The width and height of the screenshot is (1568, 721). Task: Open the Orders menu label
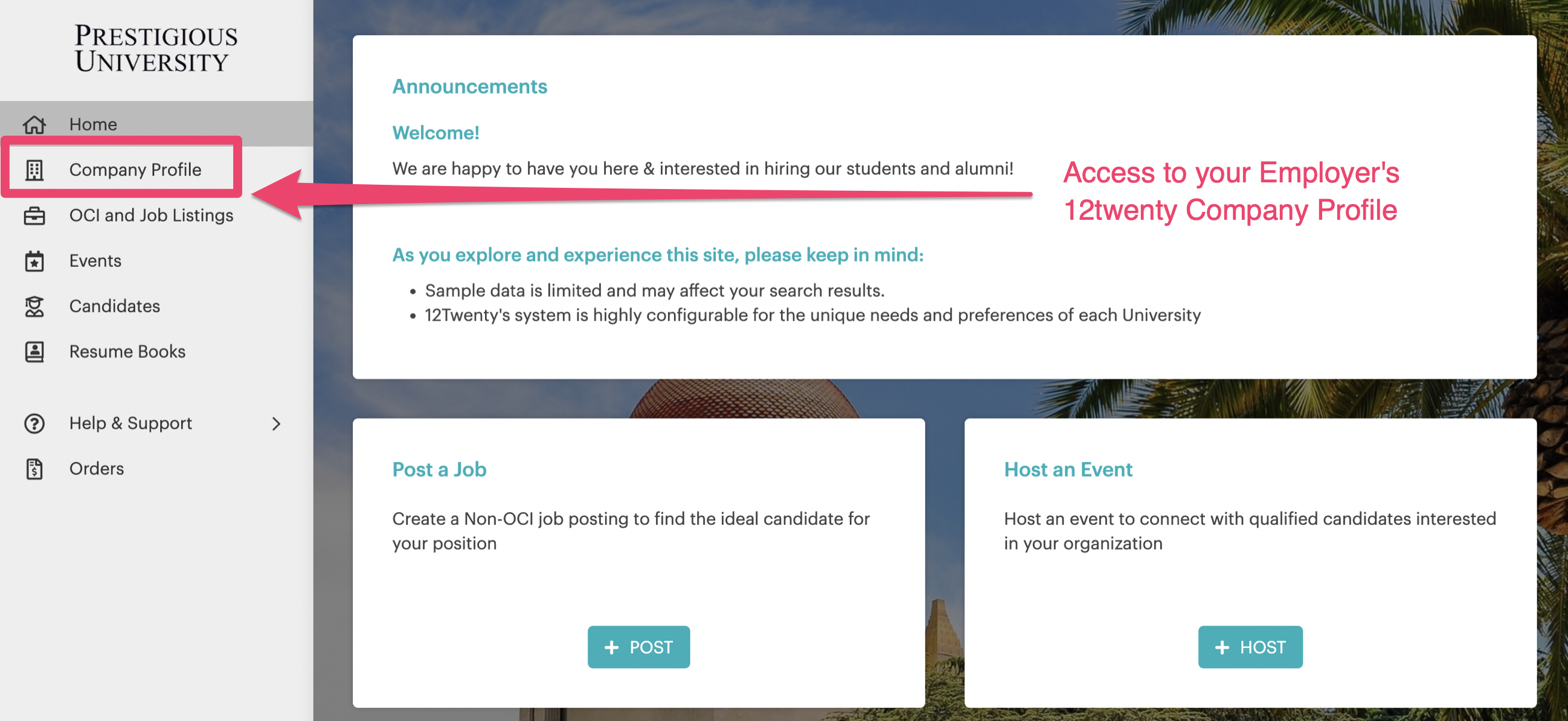[x=96, y=469]
